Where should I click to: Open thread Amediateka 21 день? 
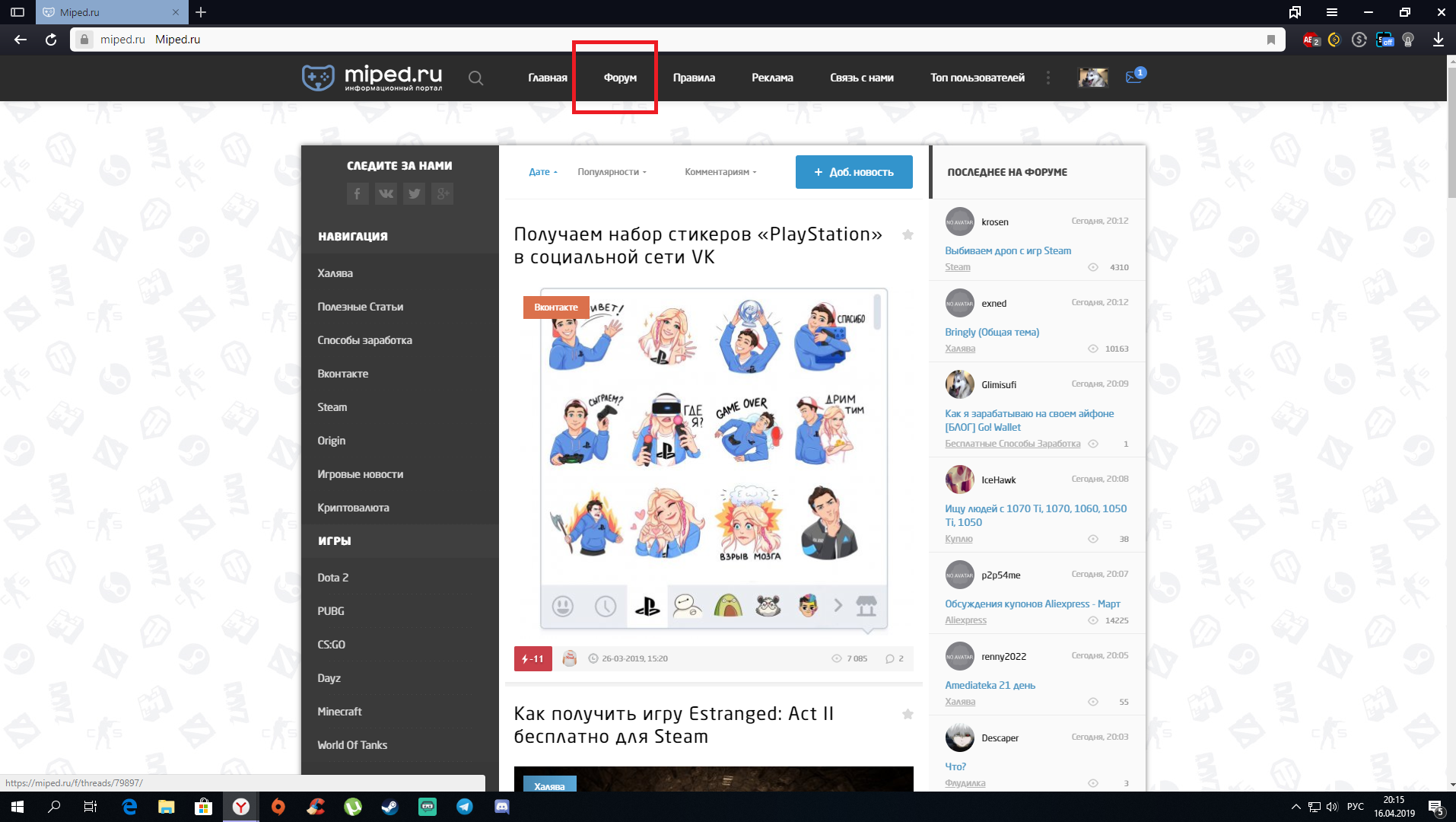click(990, 685)
